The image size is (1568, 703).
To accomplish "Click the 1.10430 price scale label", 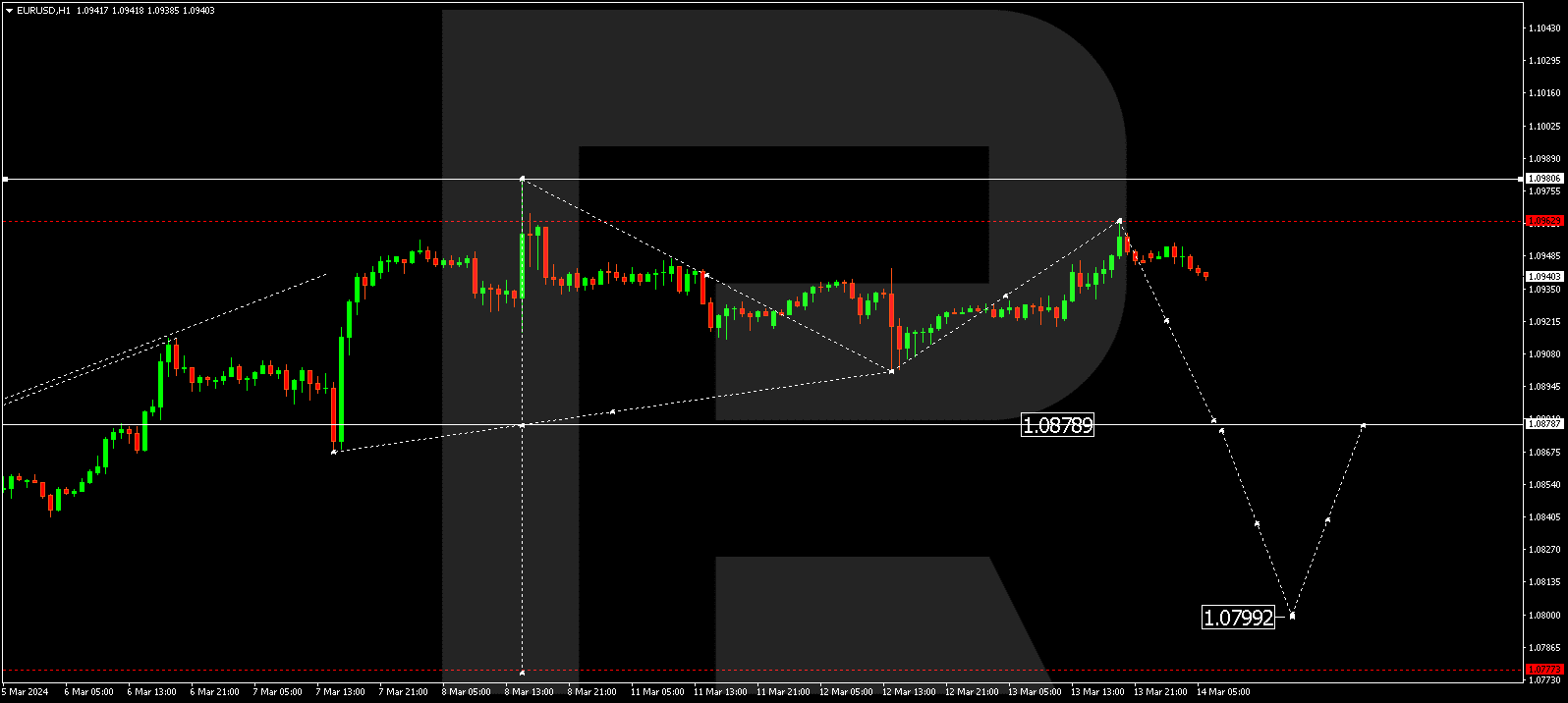I will 1544,28.
